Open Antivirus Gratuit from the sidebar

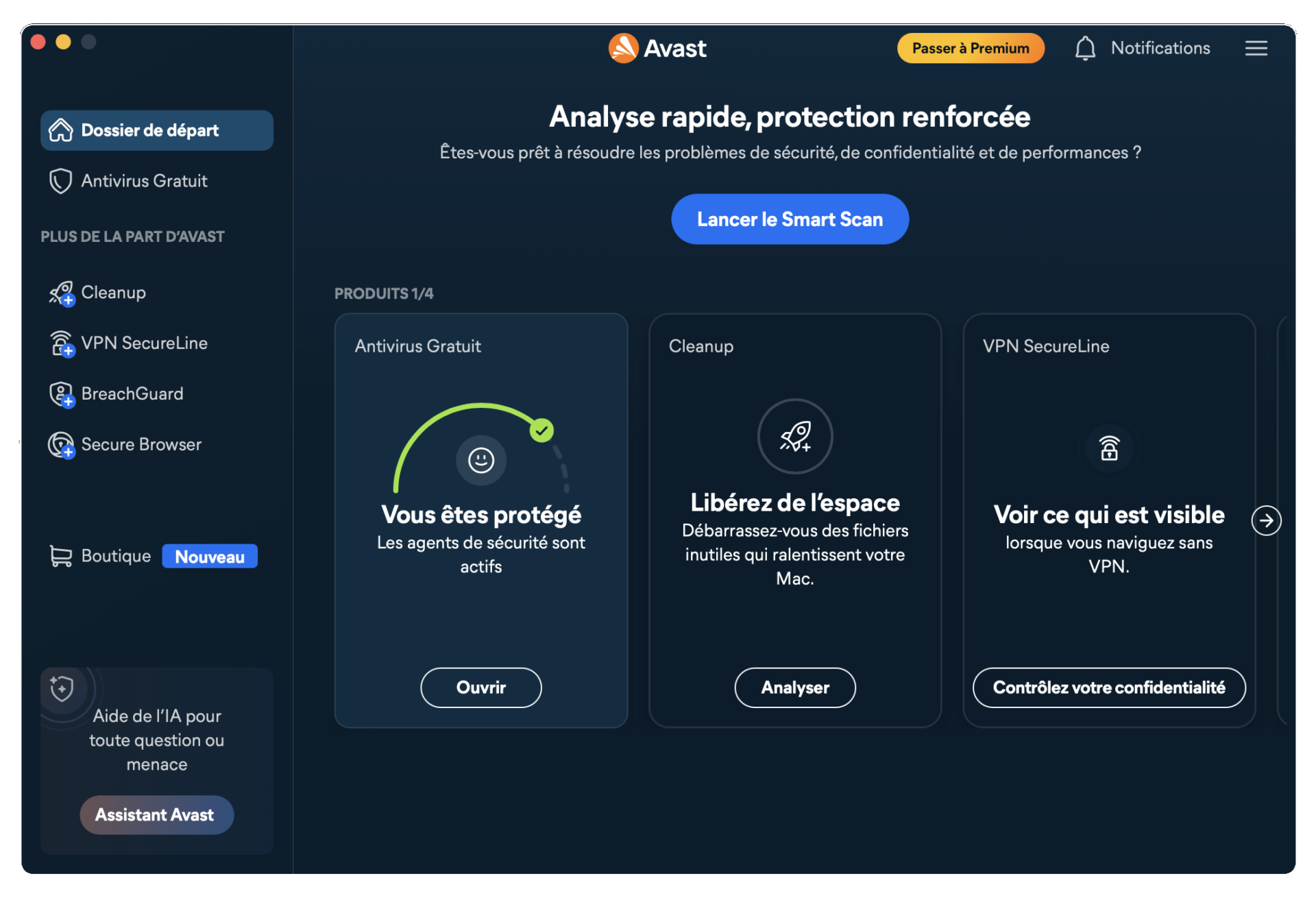pos(157,181)
